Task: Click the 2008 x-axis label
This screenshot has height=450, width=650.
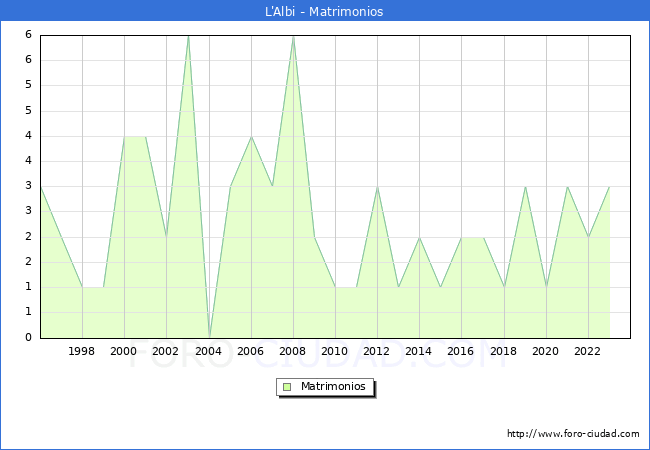Action: click(292, 351)
